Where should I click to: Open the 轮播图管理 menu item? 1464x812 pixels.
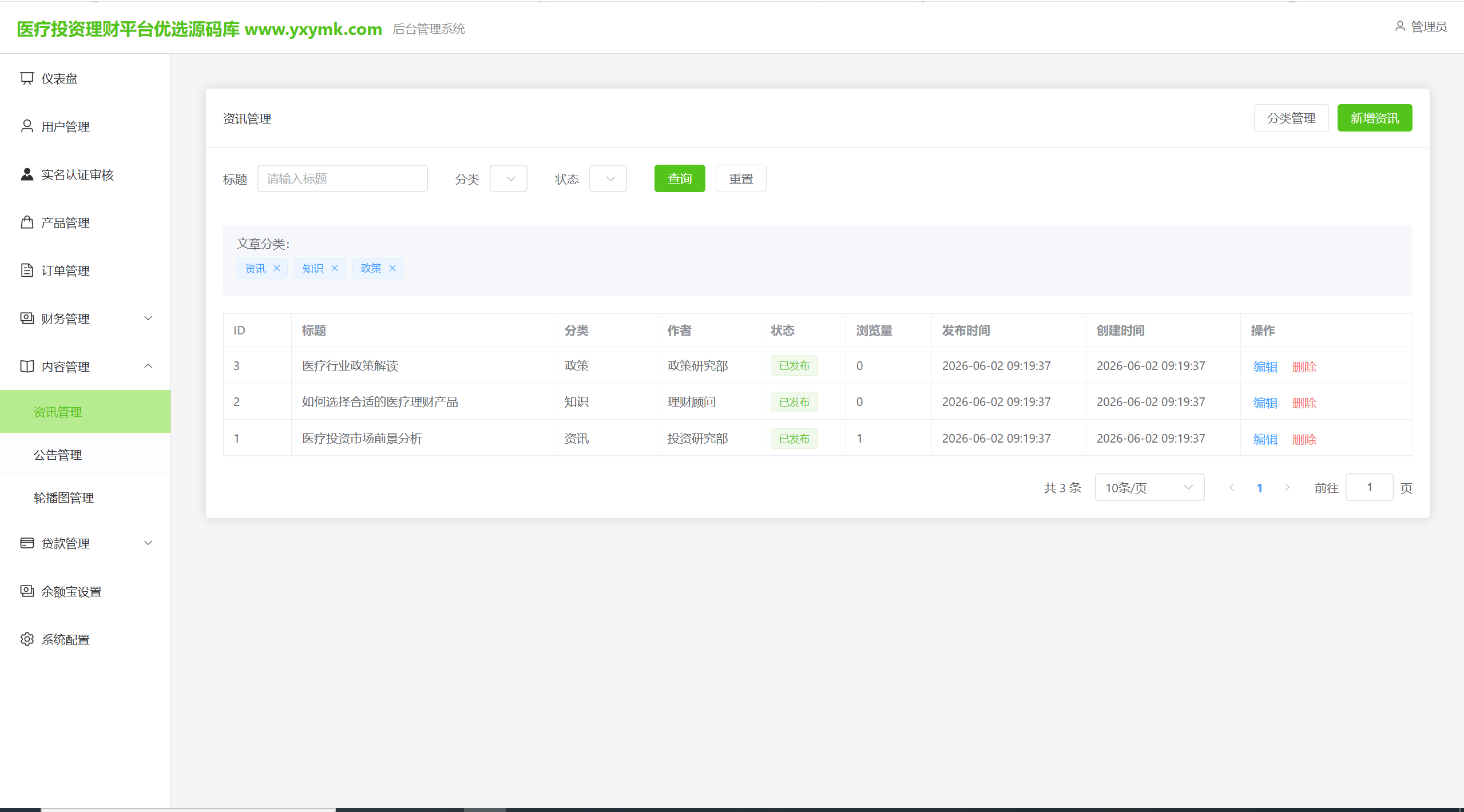coord(85,497)
